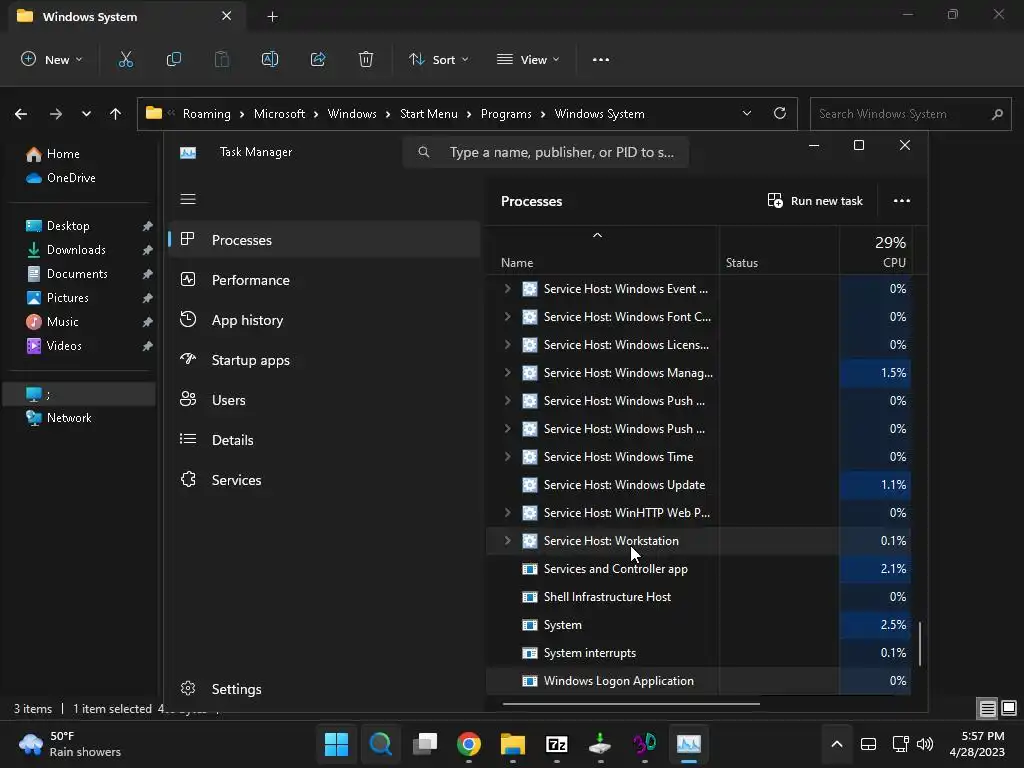Refresh the Explorer folder view
Screen dimensions: 1024x768
tap(780, 113)
